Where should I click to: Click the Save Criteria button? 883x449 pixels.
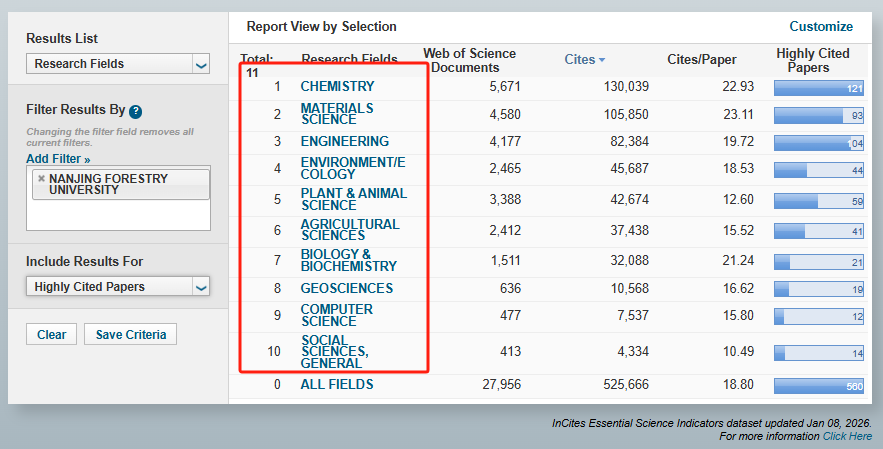(x=130, y=335)
